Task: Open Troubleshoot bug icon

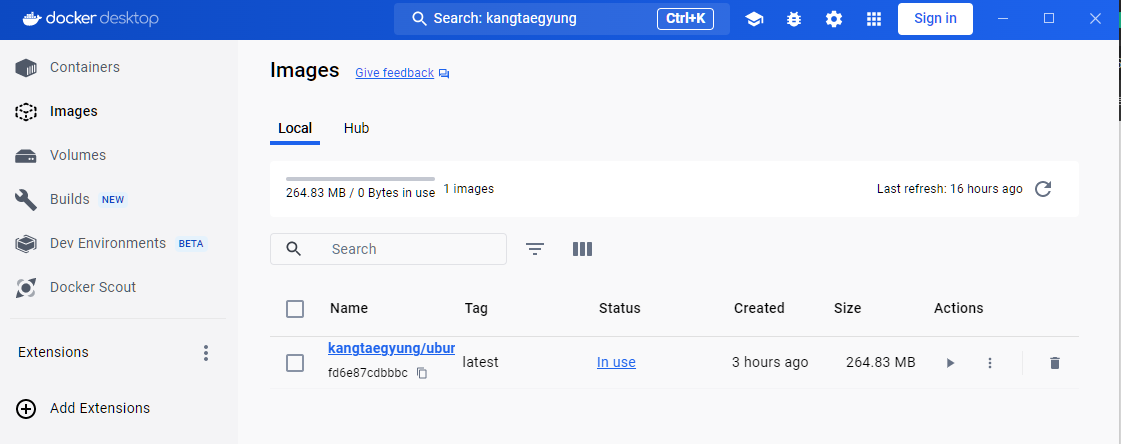Action: 794,19
